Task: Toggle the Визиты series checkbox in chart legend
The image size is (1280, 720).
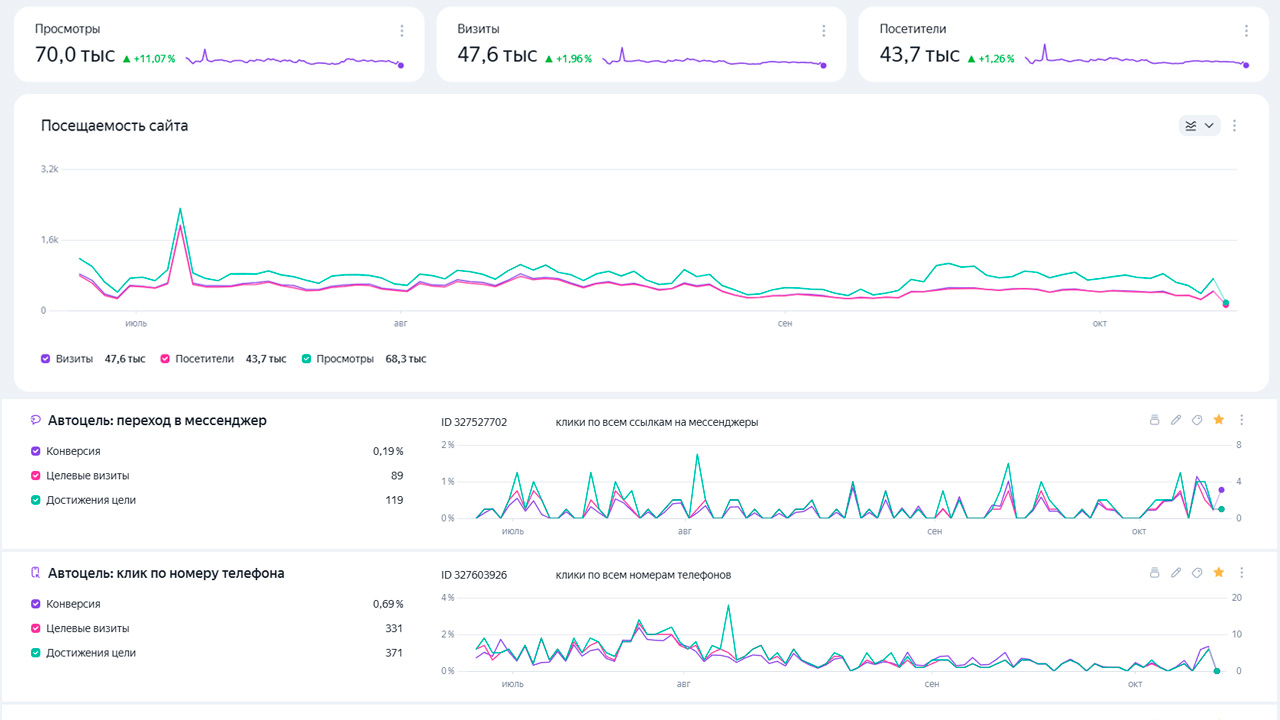Action: click(x=46, y=359)
